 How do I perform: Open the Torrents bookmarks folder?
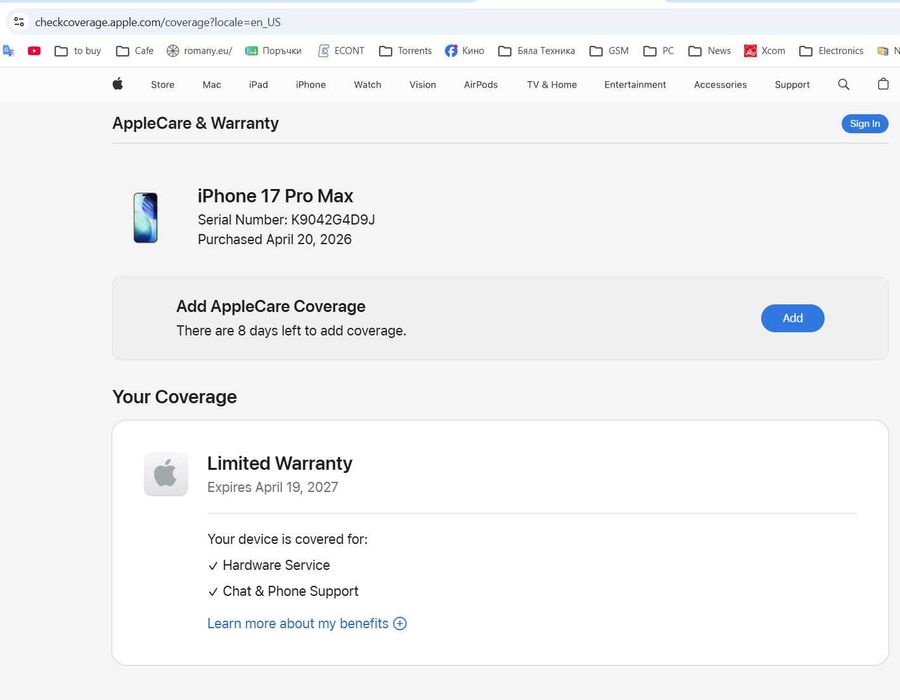click(x=405, y=51)
